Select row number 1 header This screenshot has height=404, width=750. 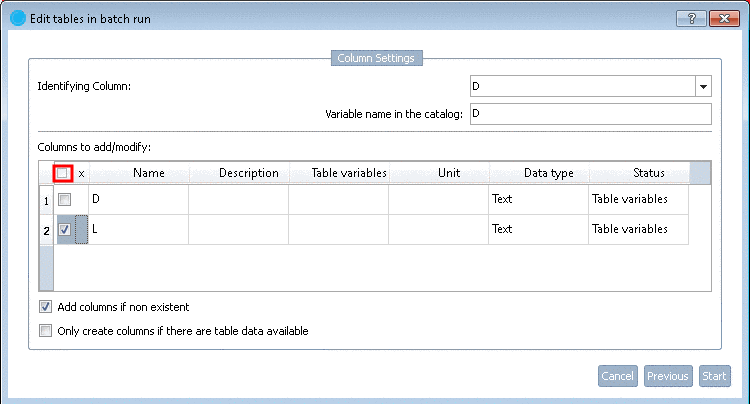tap(46, 200)
